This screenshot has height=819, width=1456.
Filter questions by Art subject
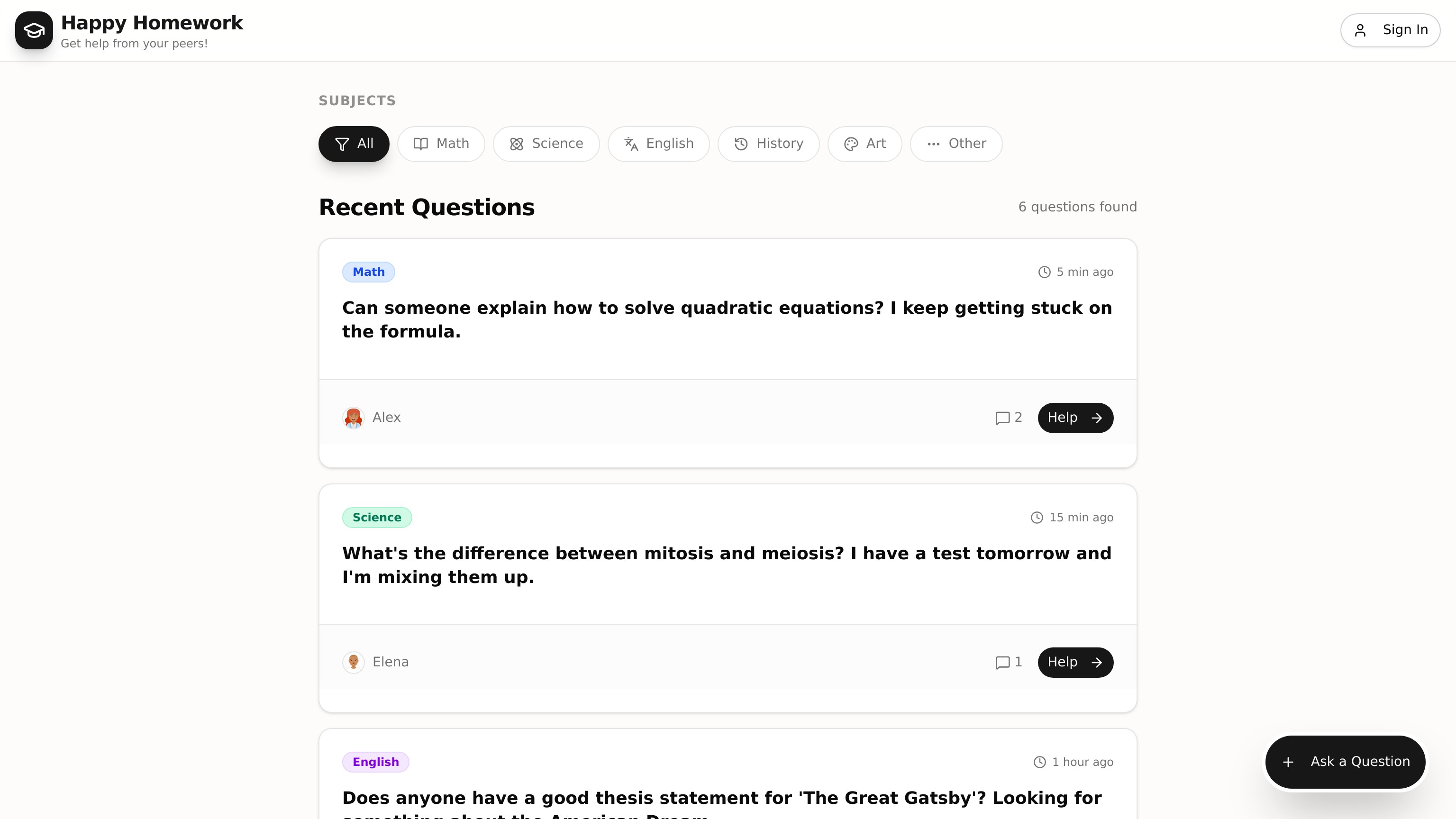864,144
